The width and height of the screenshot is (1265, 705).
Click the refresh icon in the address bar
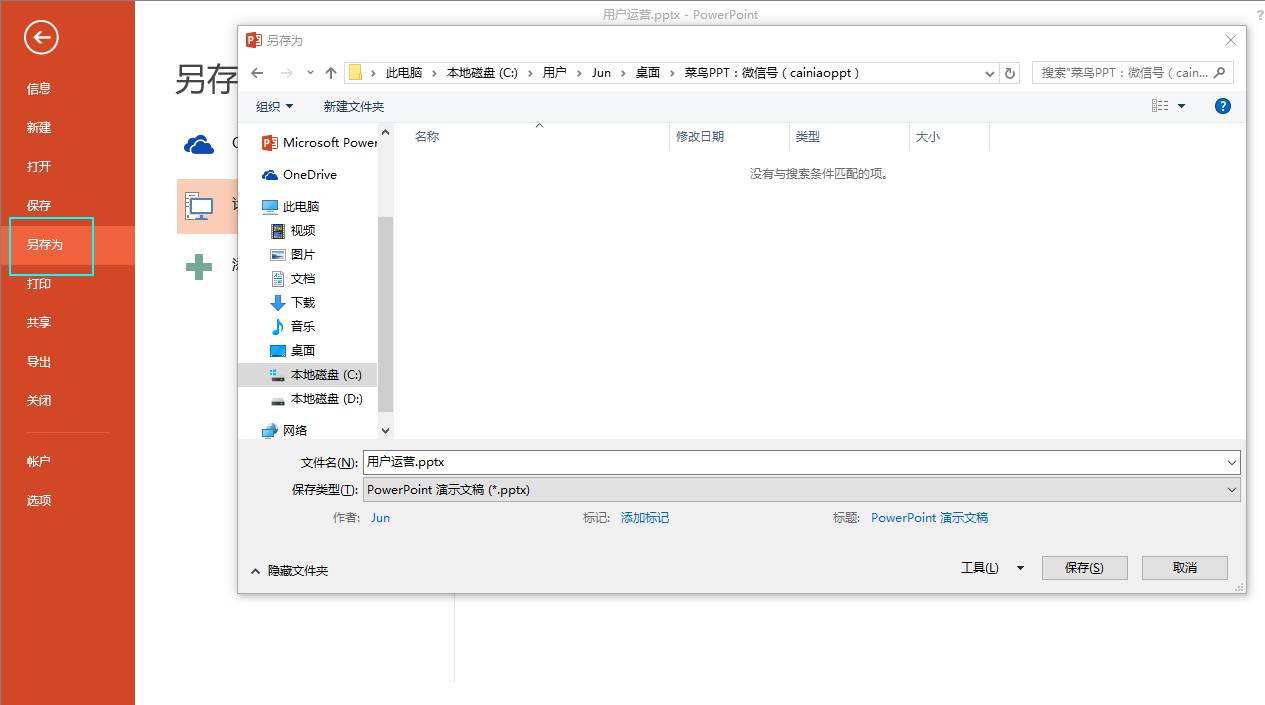click(1010, 72)
